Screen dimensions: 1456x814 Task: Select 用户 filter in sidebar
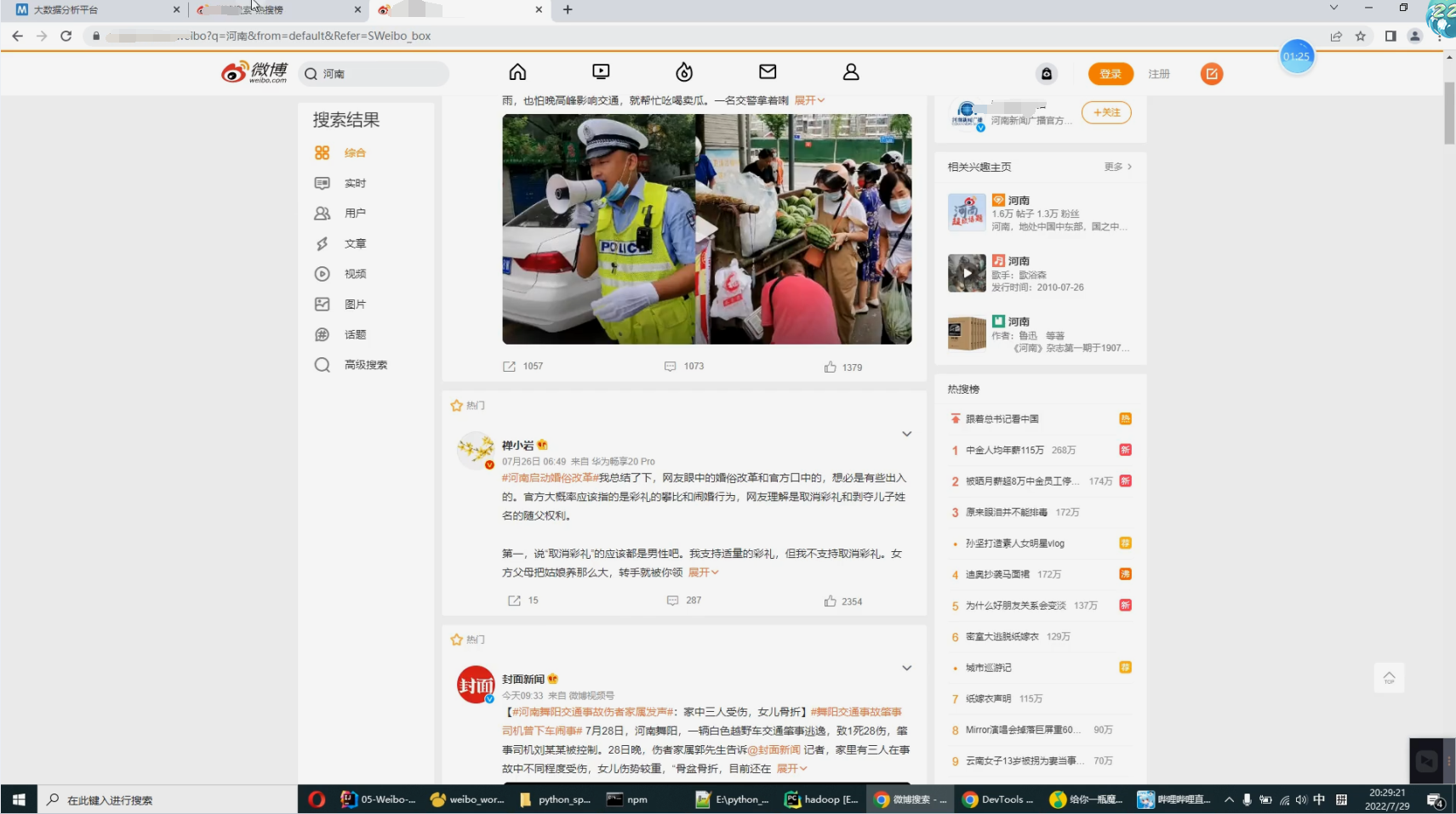click(x=355, y=213)
